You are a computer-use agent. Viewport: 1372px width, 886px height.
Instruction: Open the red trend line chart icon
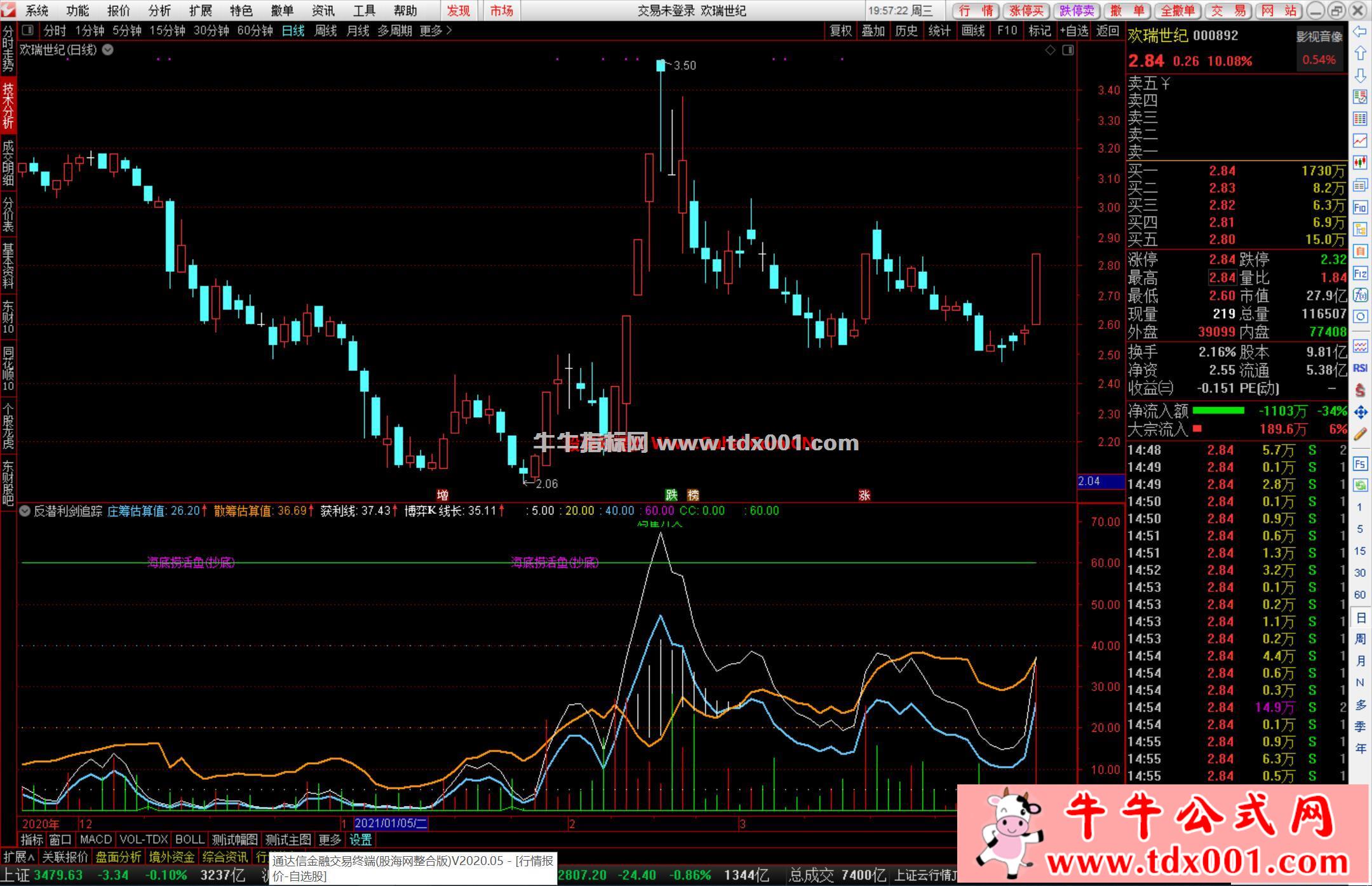(1360, 140)
